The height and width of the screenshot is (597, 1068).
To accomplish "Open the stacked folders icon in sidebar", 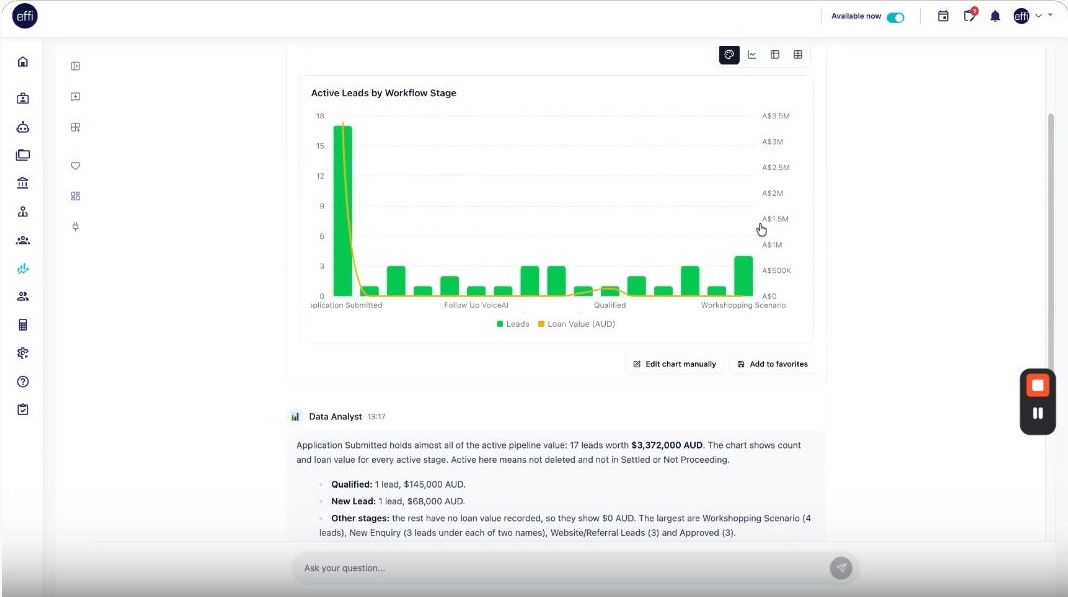I will click(22, 155).
